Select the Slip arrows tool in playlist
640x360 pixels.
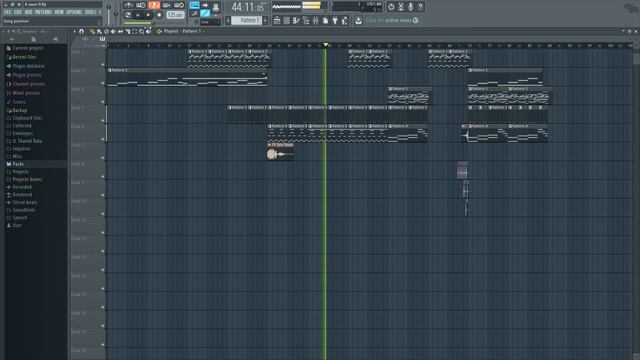coord(120,31)
